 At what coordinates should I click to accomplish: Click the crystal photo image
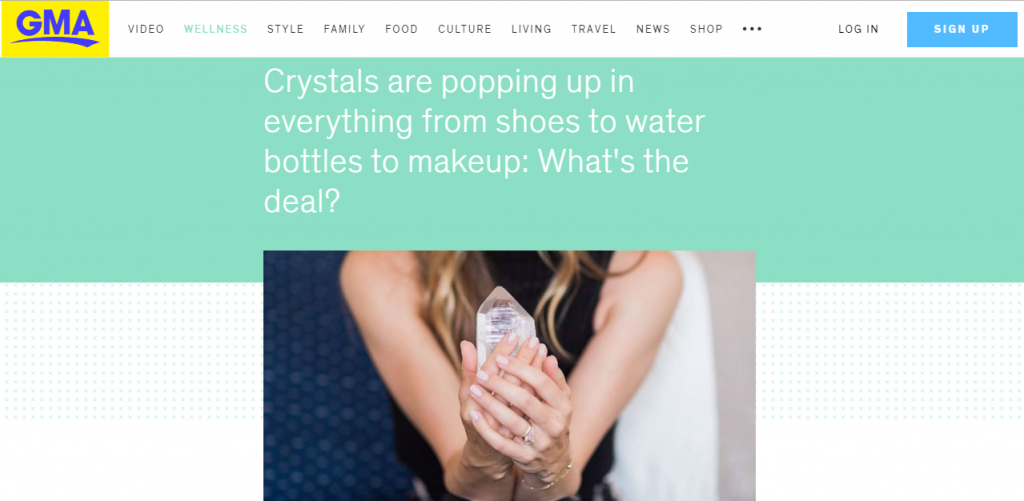509,376
